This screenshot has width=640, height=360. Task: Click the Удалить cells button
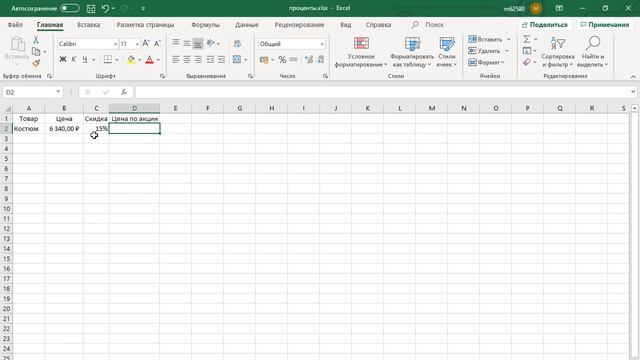coord(484,51)
